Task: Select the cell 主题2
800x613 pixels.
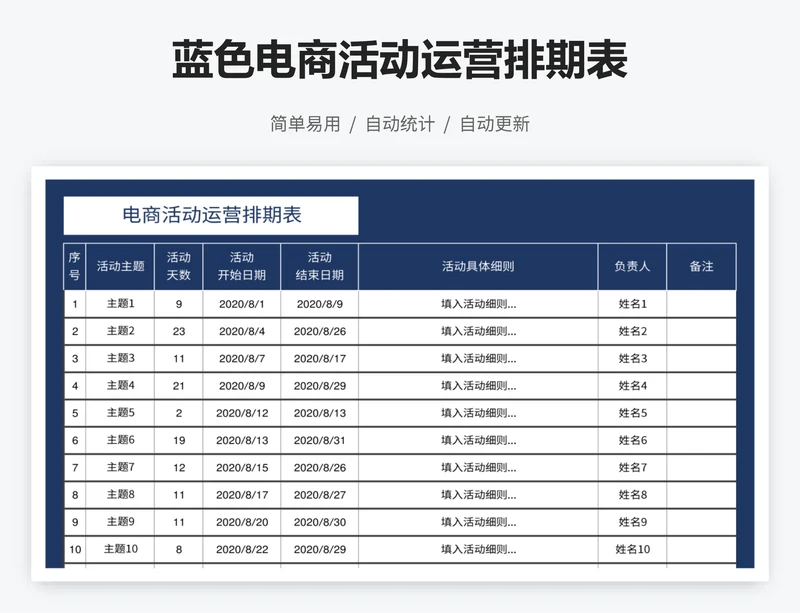Action: point(120,331)
